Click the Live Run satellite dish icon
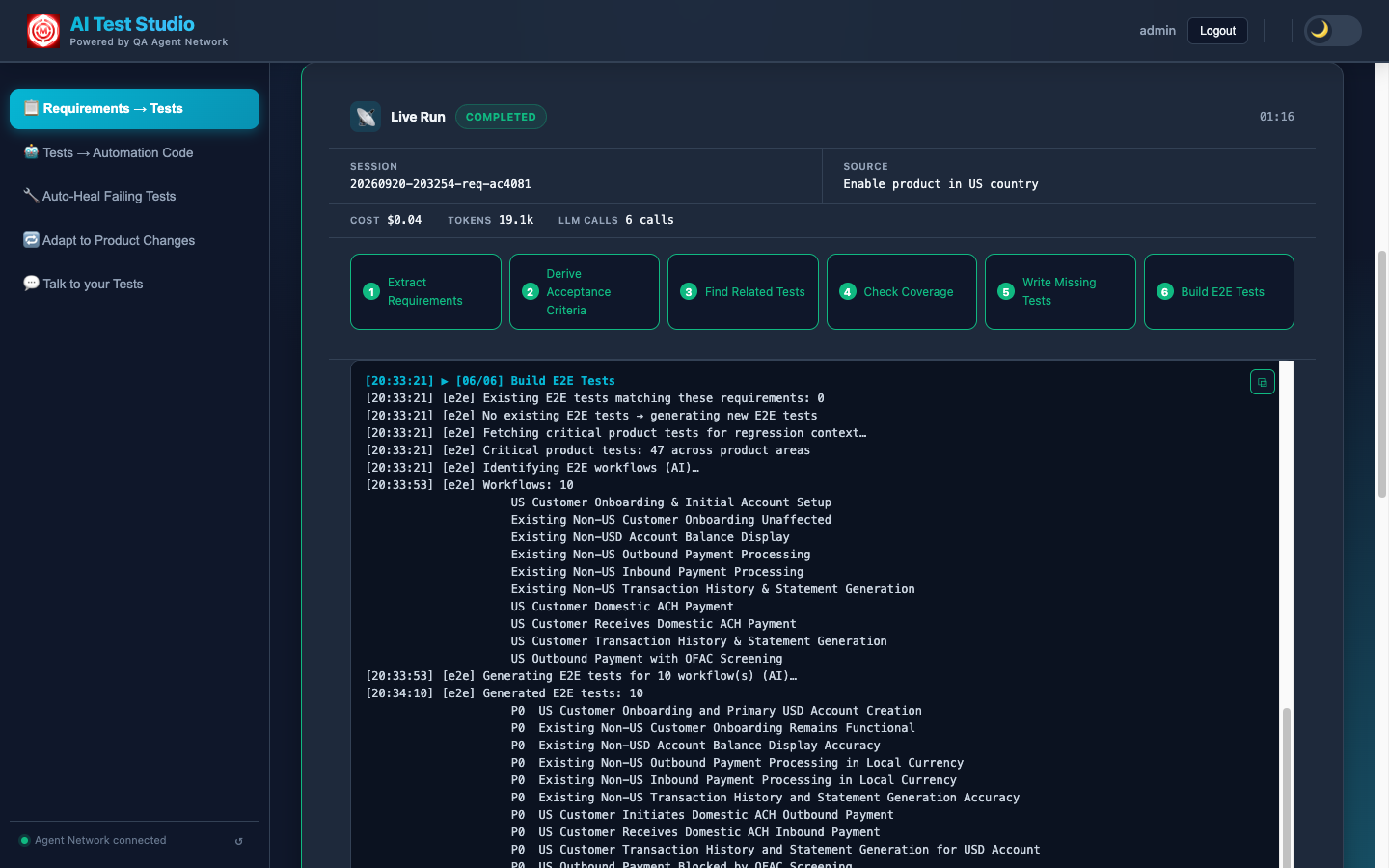 (x=366, y=117)
